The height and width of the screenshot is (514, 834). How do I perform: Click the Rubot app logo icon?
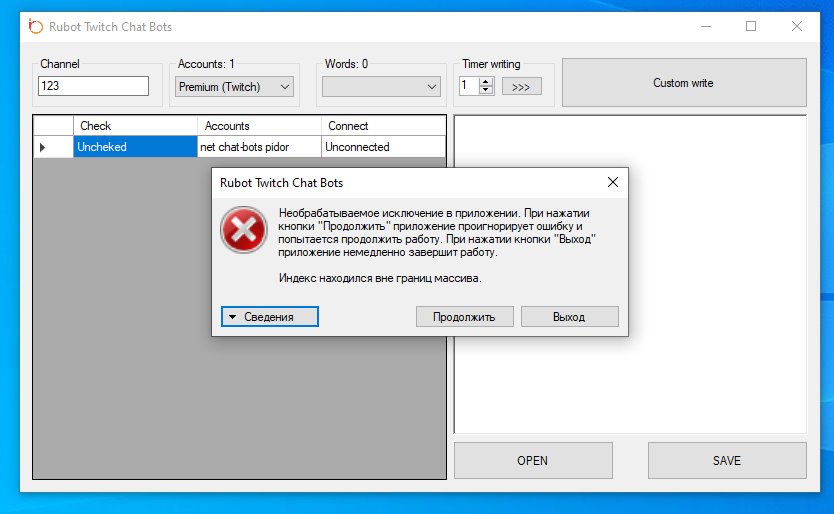[36, 26]
